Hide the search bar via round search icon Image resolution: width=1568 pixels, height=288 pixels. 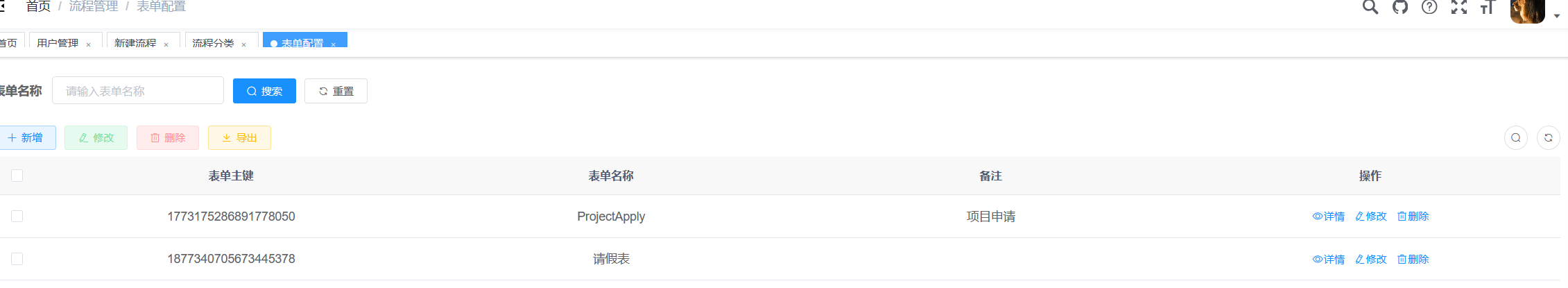1516,137
